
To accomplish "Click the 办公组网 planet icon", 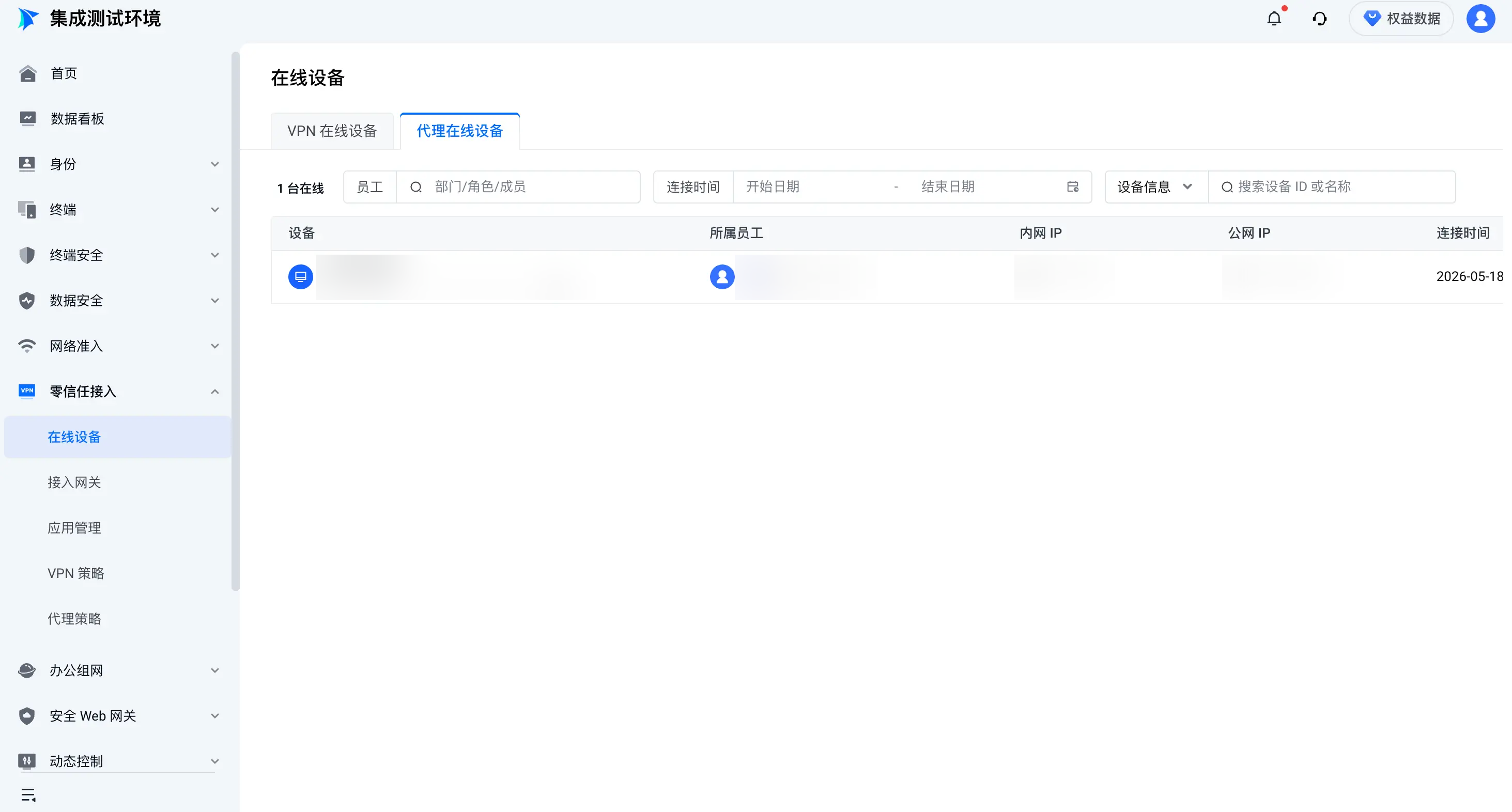I will tap(27, 670).
